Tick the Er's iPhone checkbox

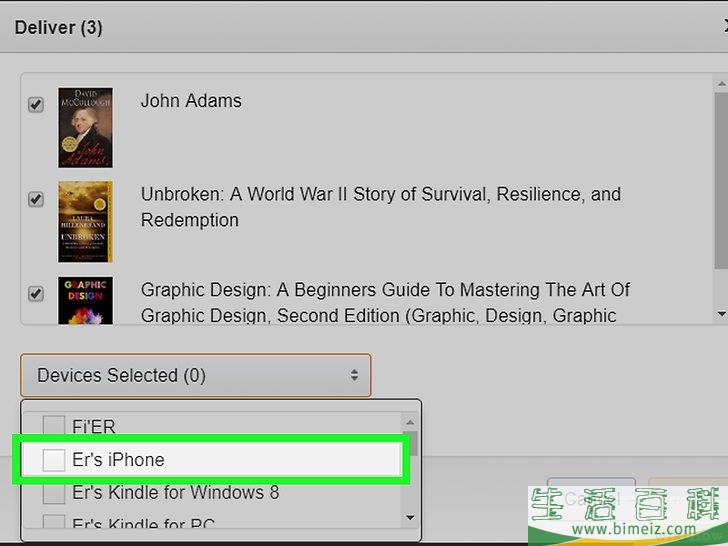tap(53, 460)
